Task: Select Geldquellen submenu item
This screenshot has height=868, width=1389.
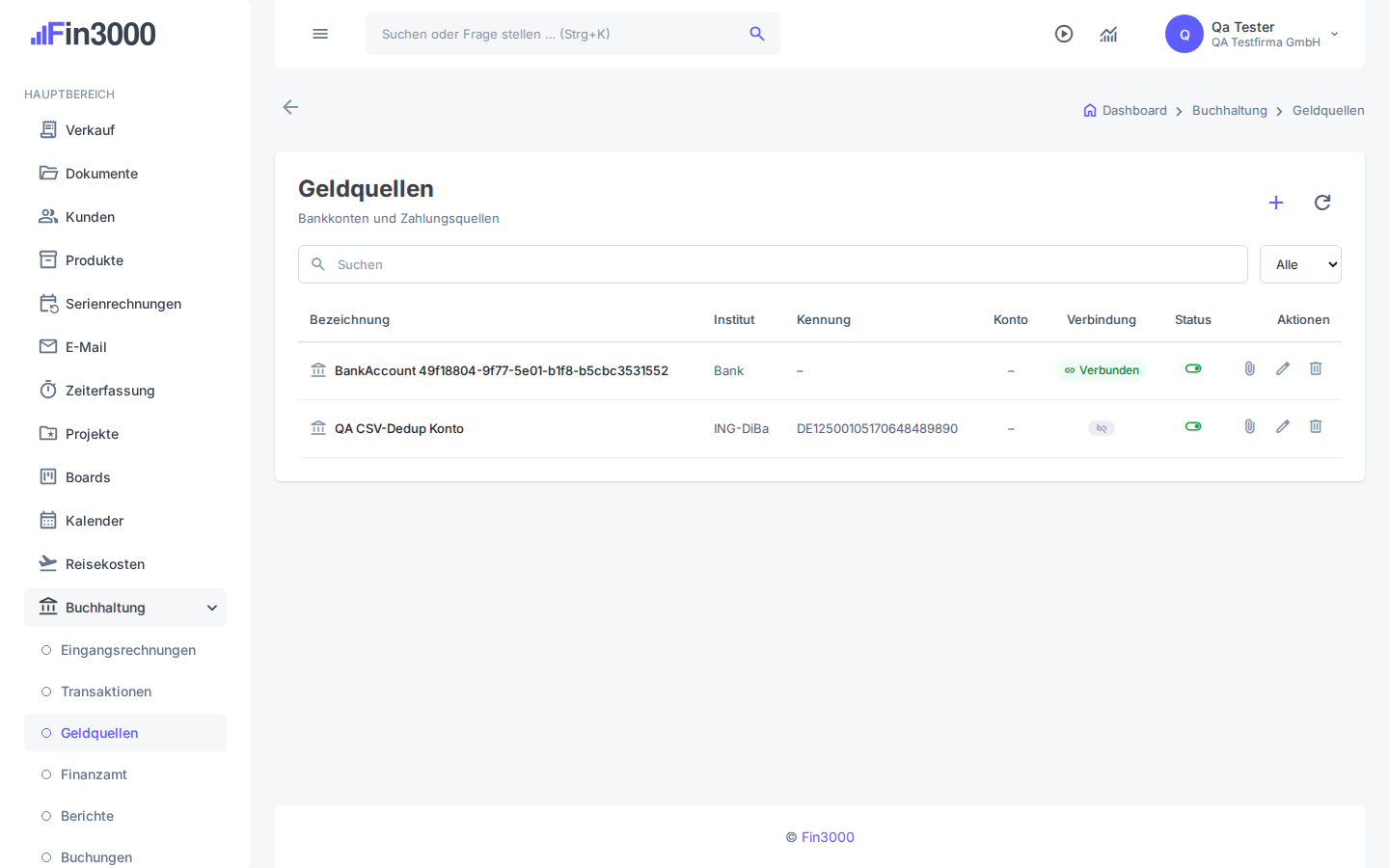Action: [125, 733]
